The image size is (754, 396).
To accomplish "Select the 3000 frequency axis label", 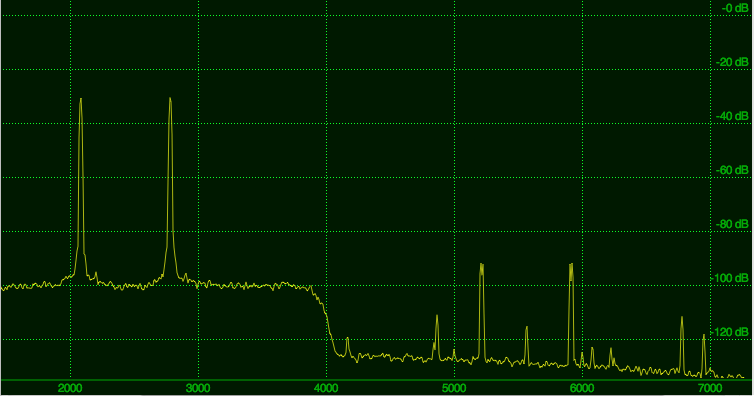I will pyautogui.click(x=198, y=388).
